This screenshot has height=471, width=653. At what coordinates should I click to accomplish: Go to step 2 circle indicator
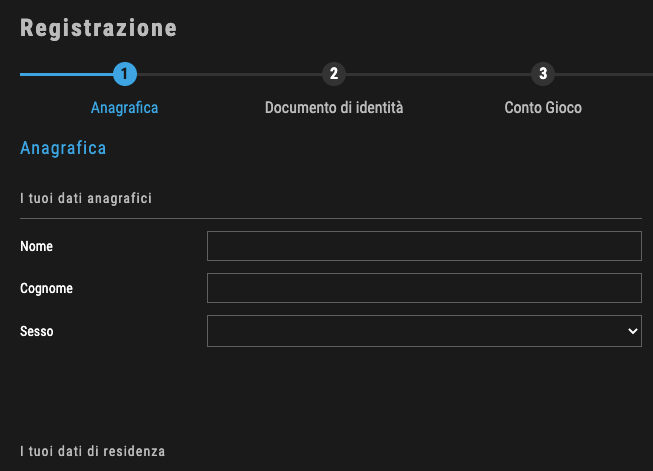tap(334, 74)
